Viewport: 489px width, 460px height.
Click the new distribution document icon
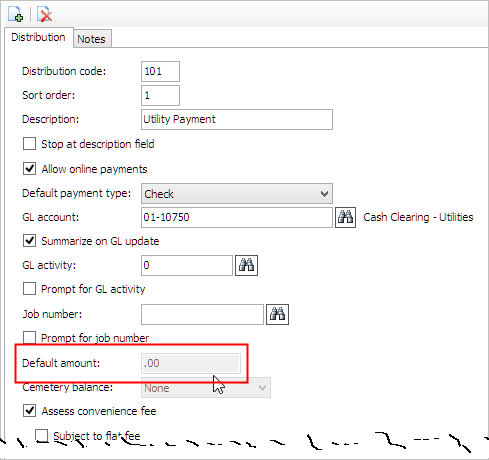click(15, 14)
